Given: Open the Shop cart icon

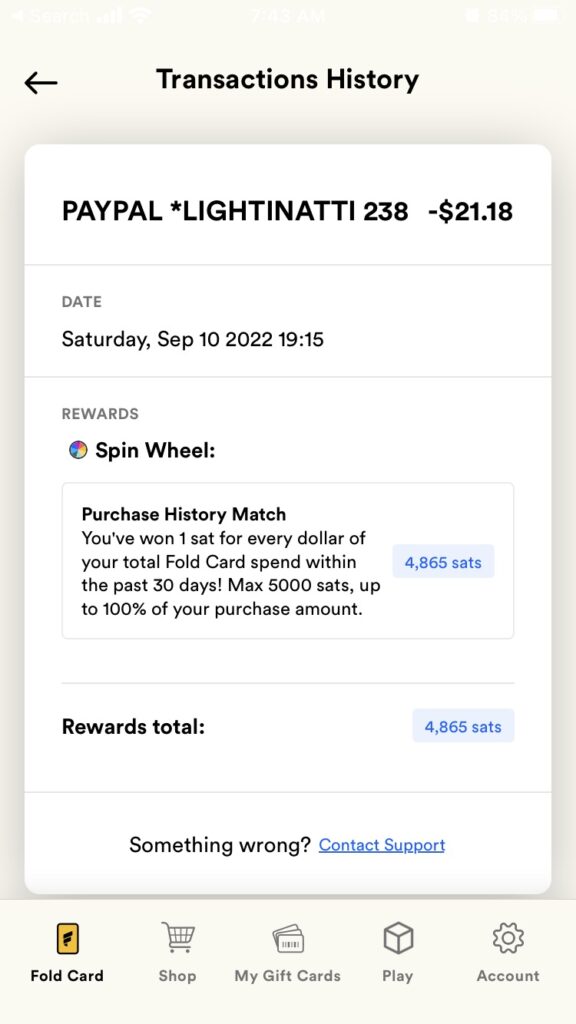Looking at the screenshot, I should point(178,937).
